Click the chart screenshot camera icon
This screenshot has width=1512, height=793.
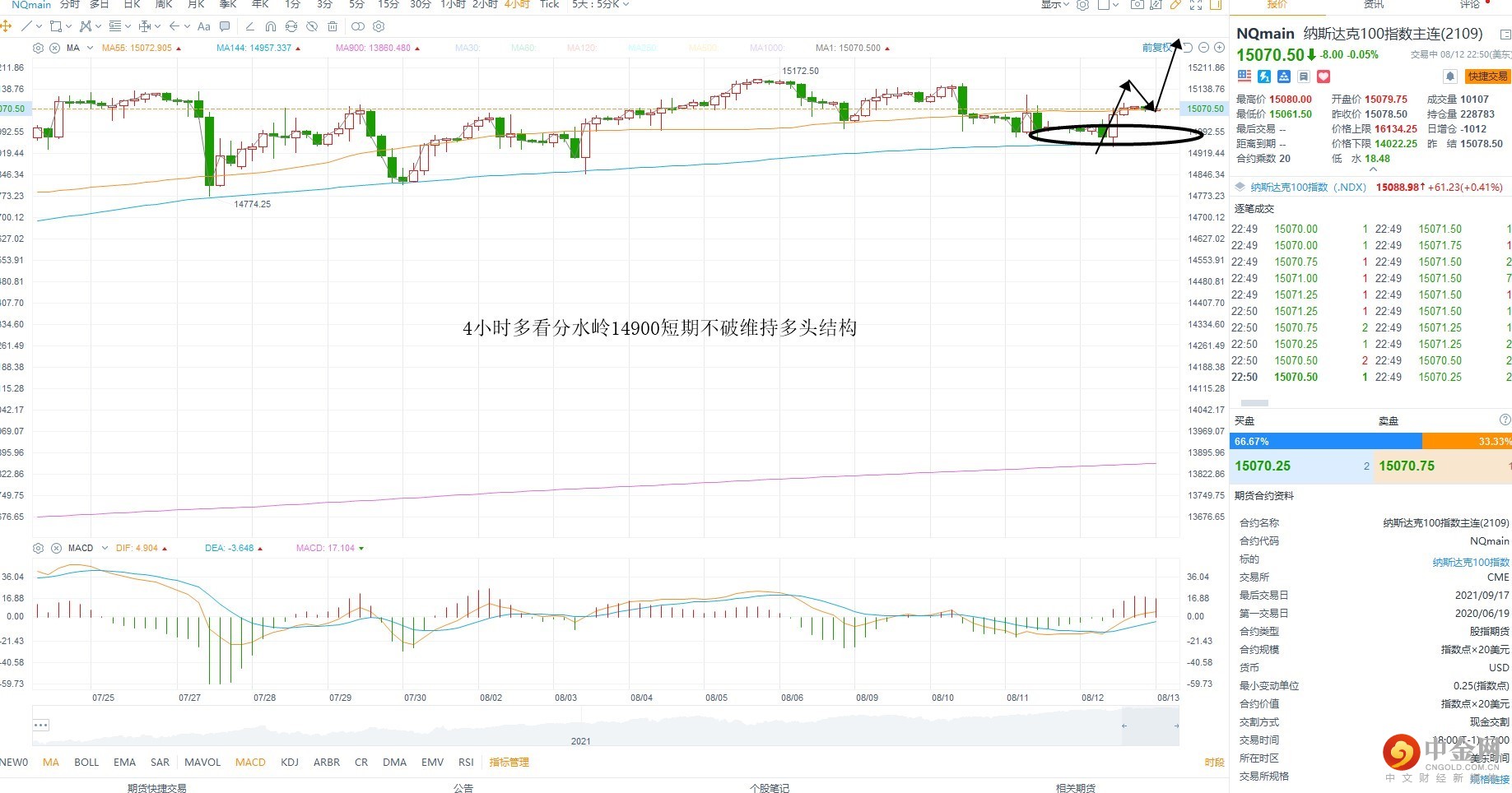pos(1137,5)
